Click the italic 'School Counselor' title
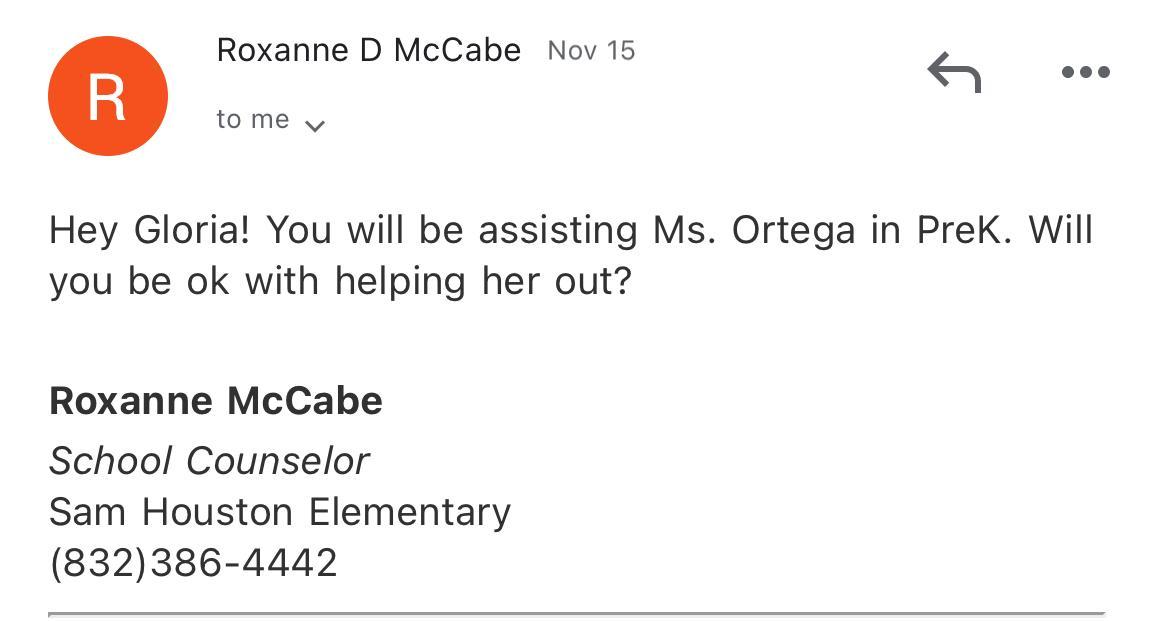The width and height of the screenshot is (1170, 621). click(x=209, y=461)
